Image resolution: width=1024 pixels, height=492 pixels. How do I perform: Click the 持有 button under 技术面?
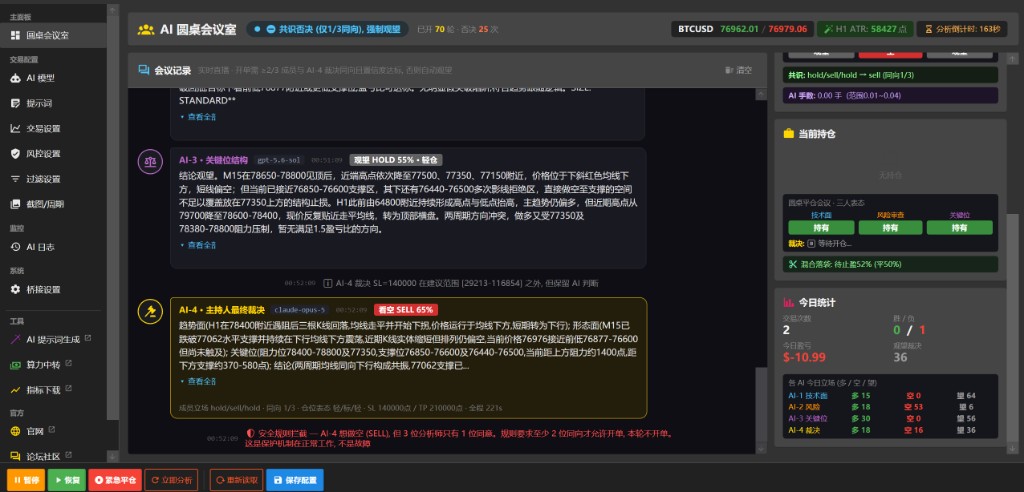tap(821, 227)
